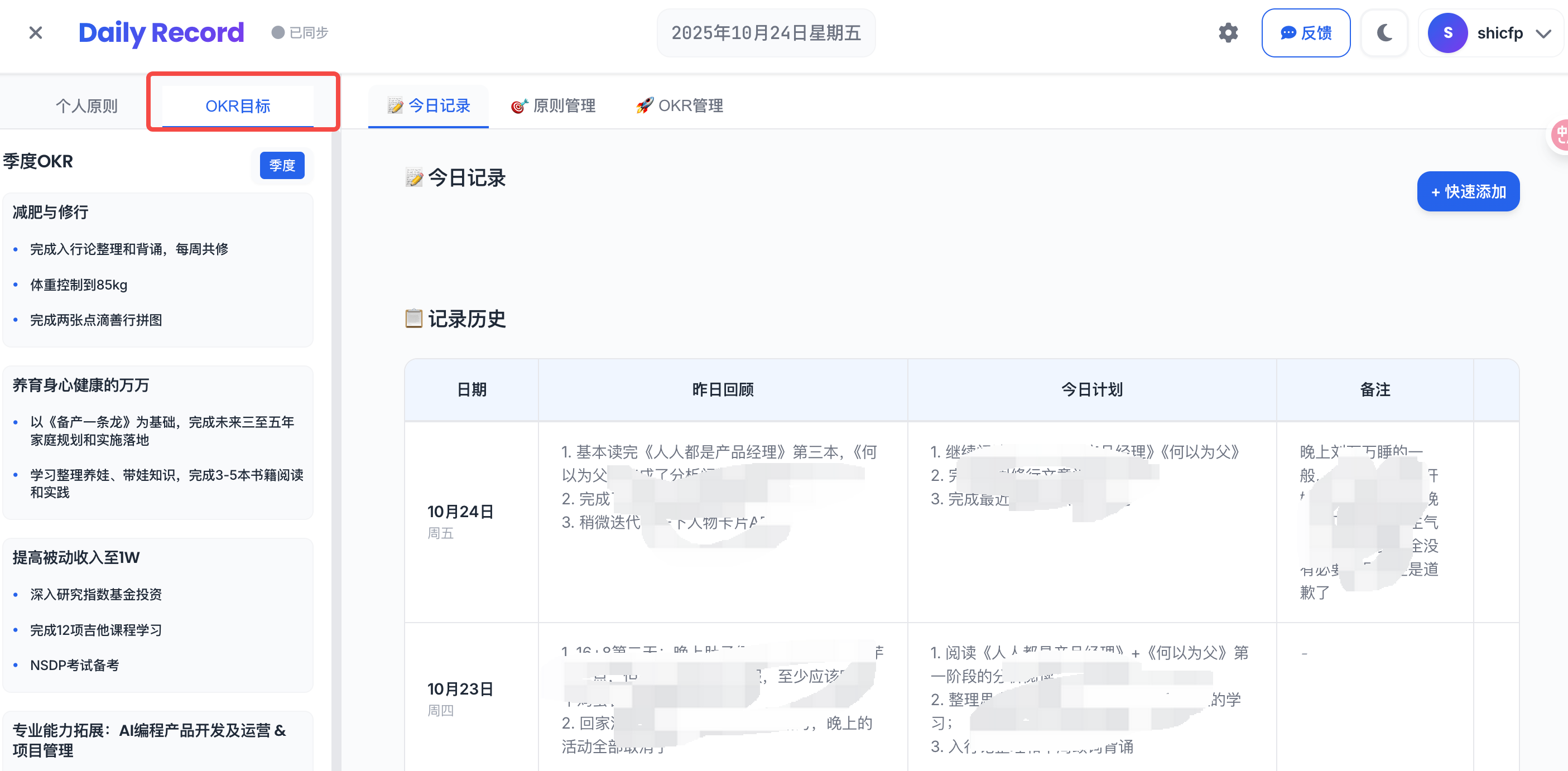The height and width of the screenshot is (771, 1568).
Task: Toggle the 季度 period button
Action: [282, 166]
